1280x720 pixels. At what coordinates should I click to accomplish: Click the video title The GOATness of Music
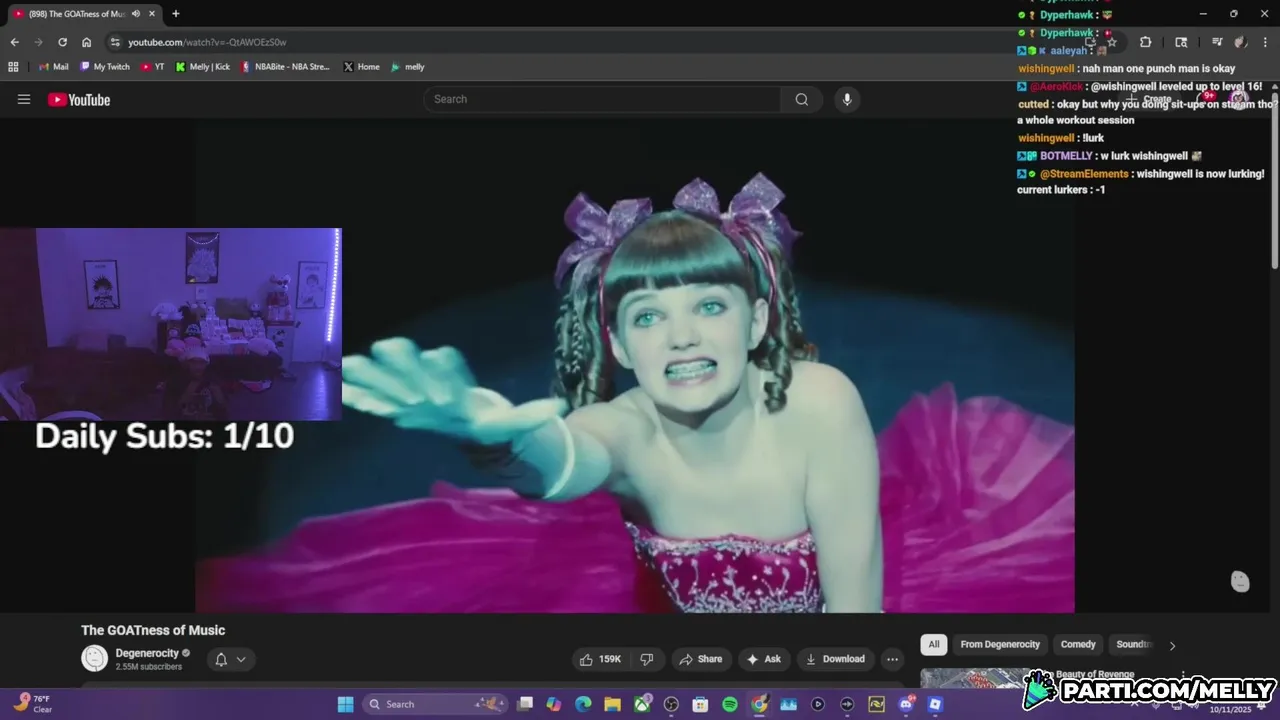tap(153, 630)
